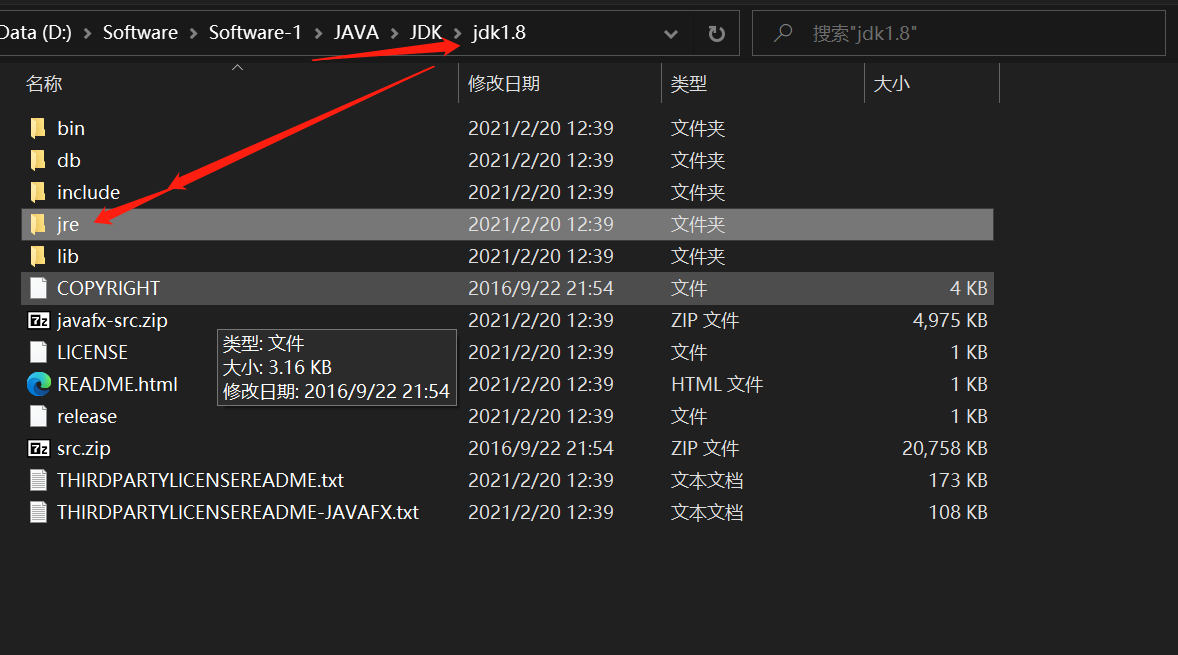The width and height of the screenshot is (1178, 655).
Task: Click the lib folder icon
Action: click(x=38, y=257)
